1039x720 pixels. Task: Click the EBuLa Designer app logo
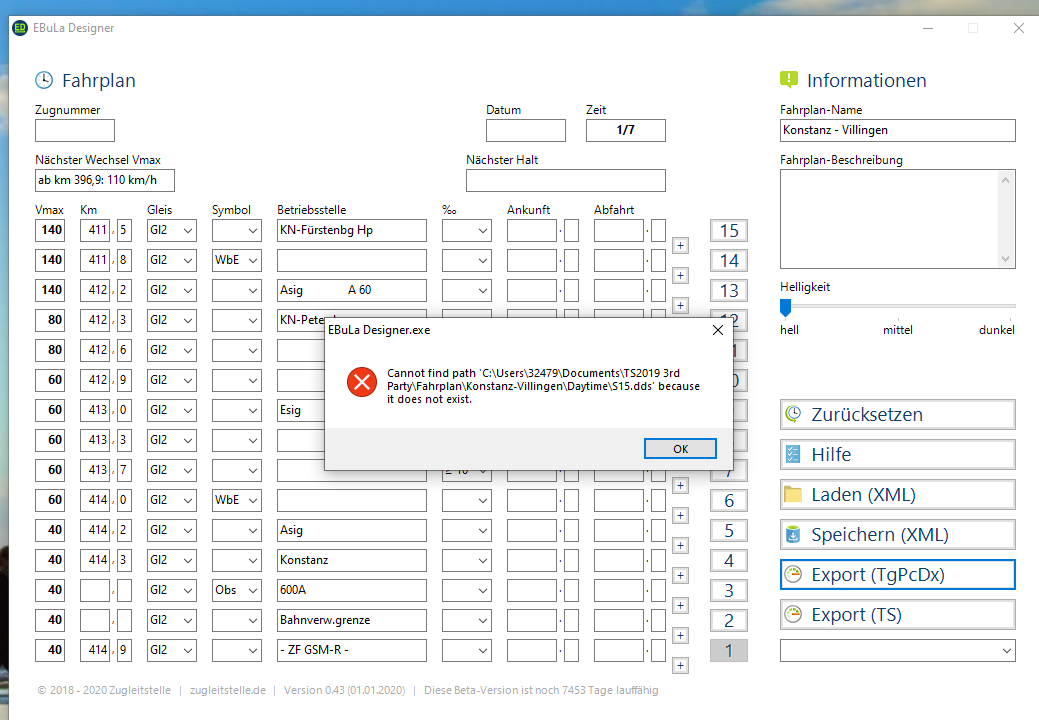(20, 28)
